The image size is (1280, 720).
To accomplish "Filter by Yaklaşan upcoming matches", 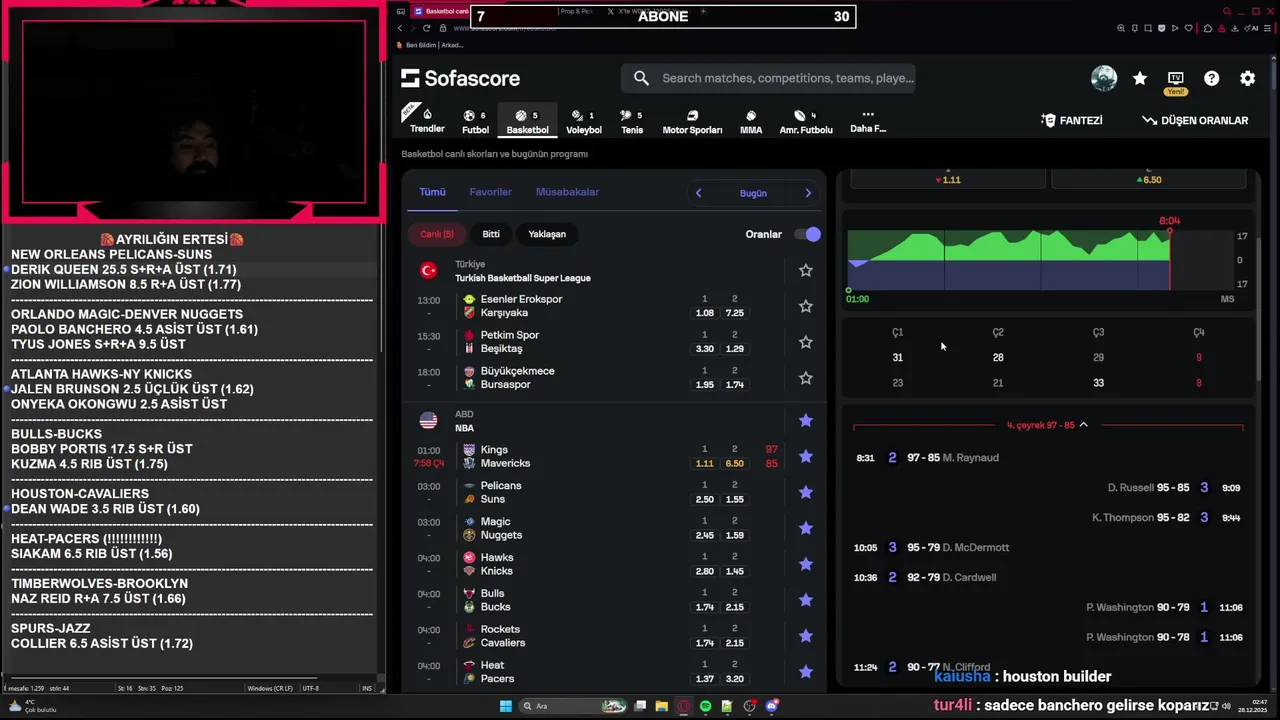I will pos(547,234).
